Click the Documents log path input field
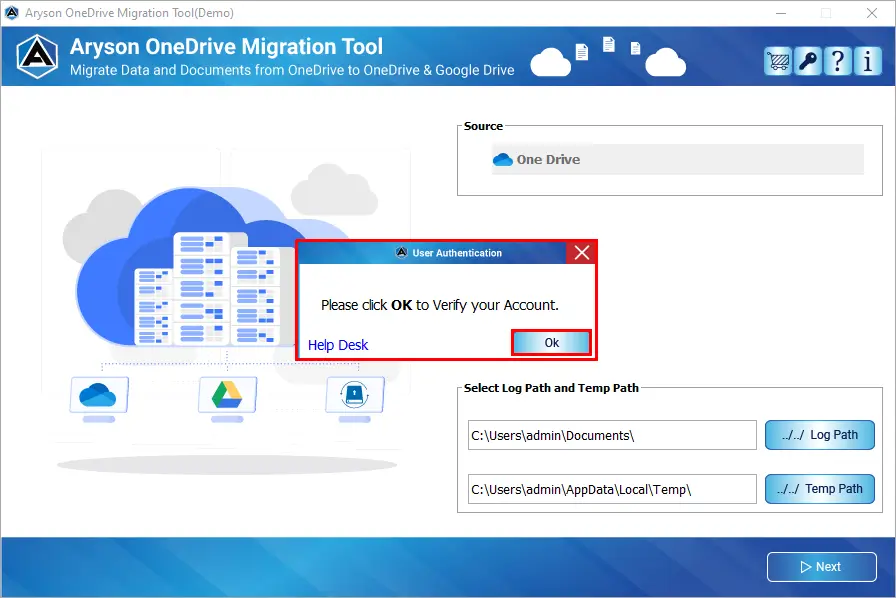 pyautogui.click(x=610, y=435)
